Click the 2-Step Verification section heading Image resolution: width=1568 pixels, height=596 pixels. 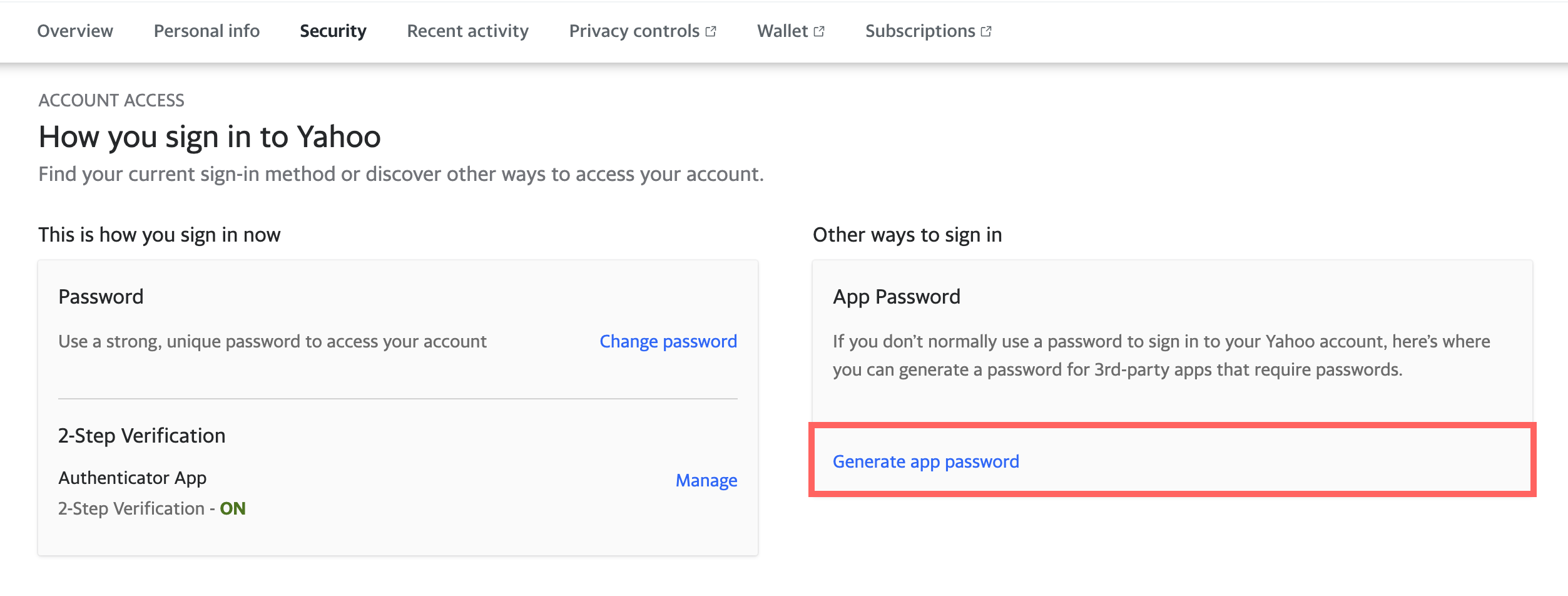click(141, 436)
